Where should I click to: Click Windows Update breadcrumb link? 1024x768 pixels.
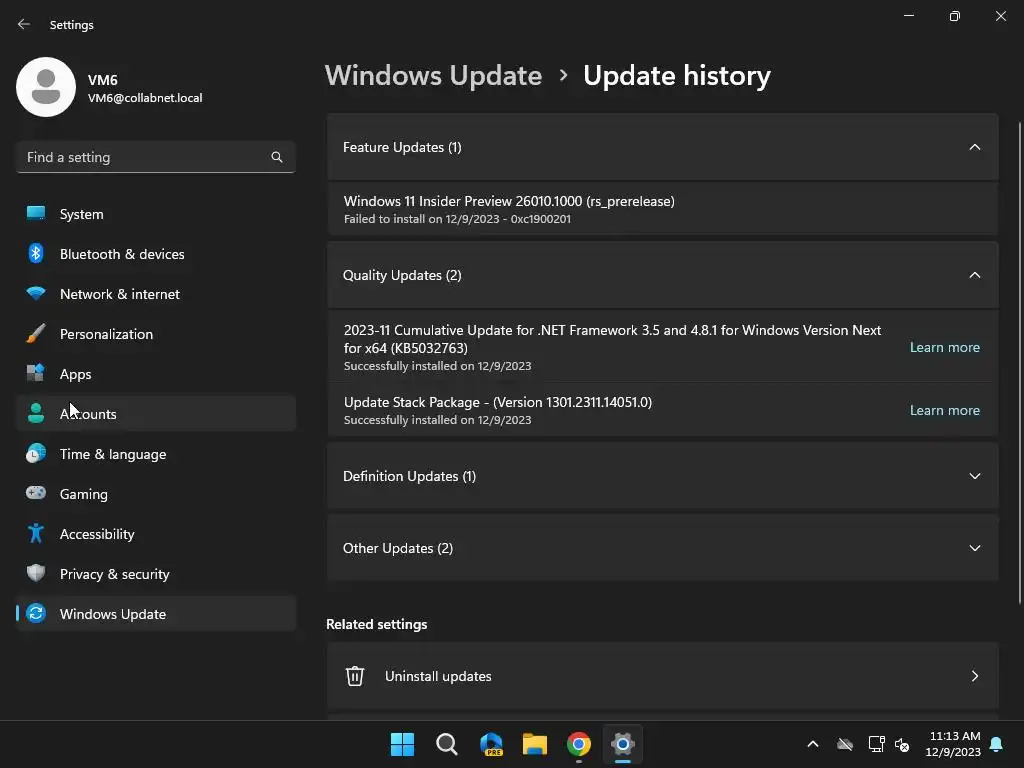click(434, 76)
